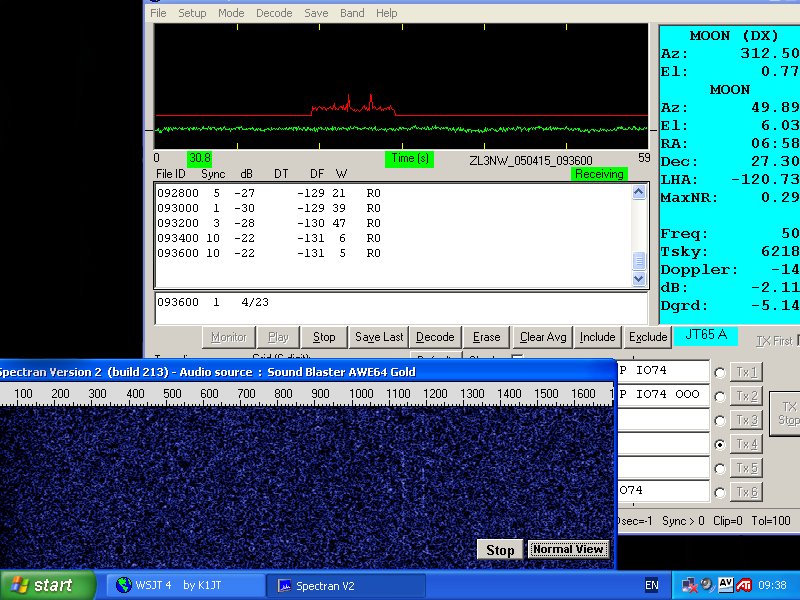
Task: Click the decode list scroll-down arrow
Action: [x=640, y=280]
